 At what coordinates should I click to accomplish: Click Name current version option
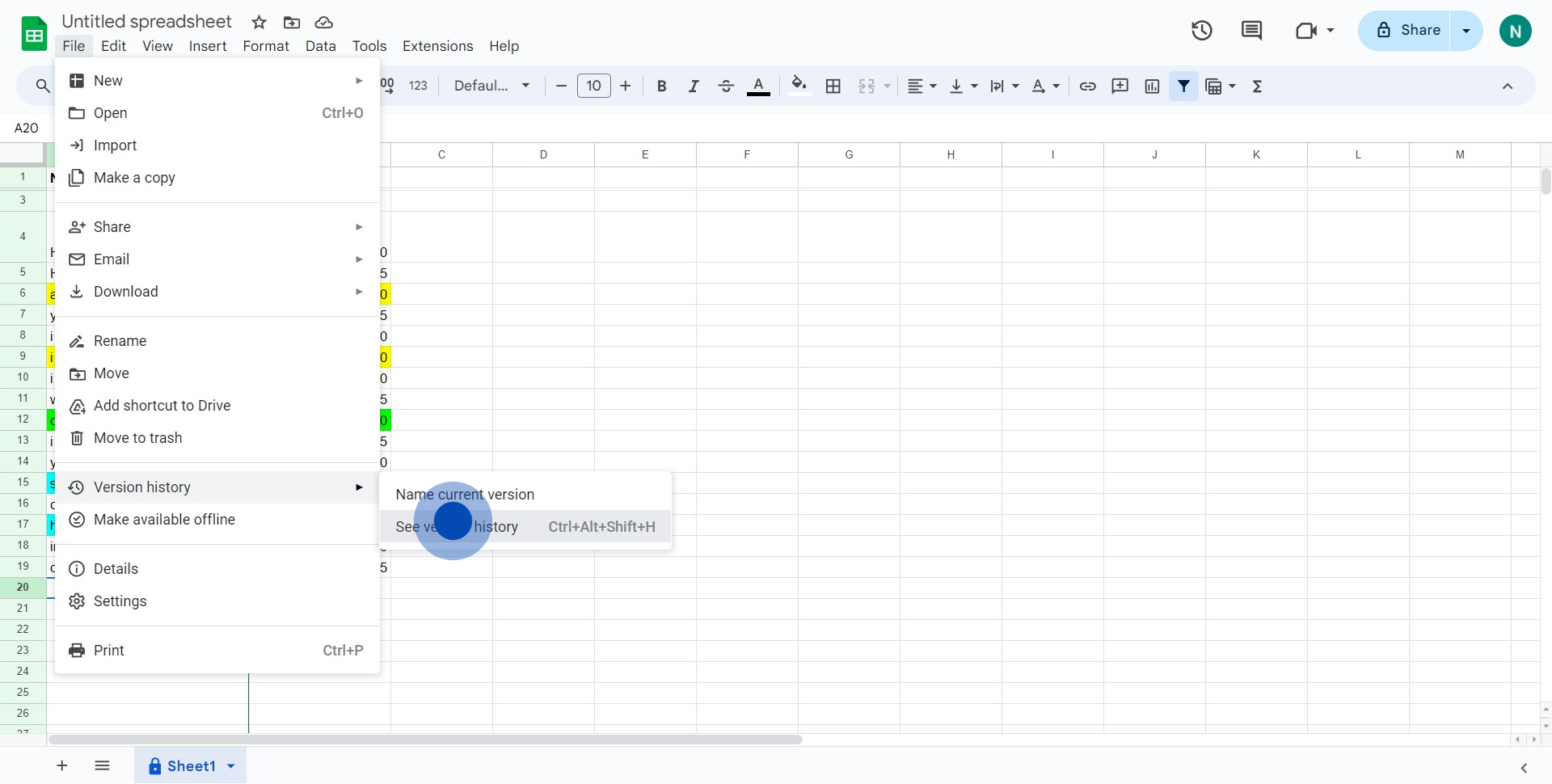point(465,495)
